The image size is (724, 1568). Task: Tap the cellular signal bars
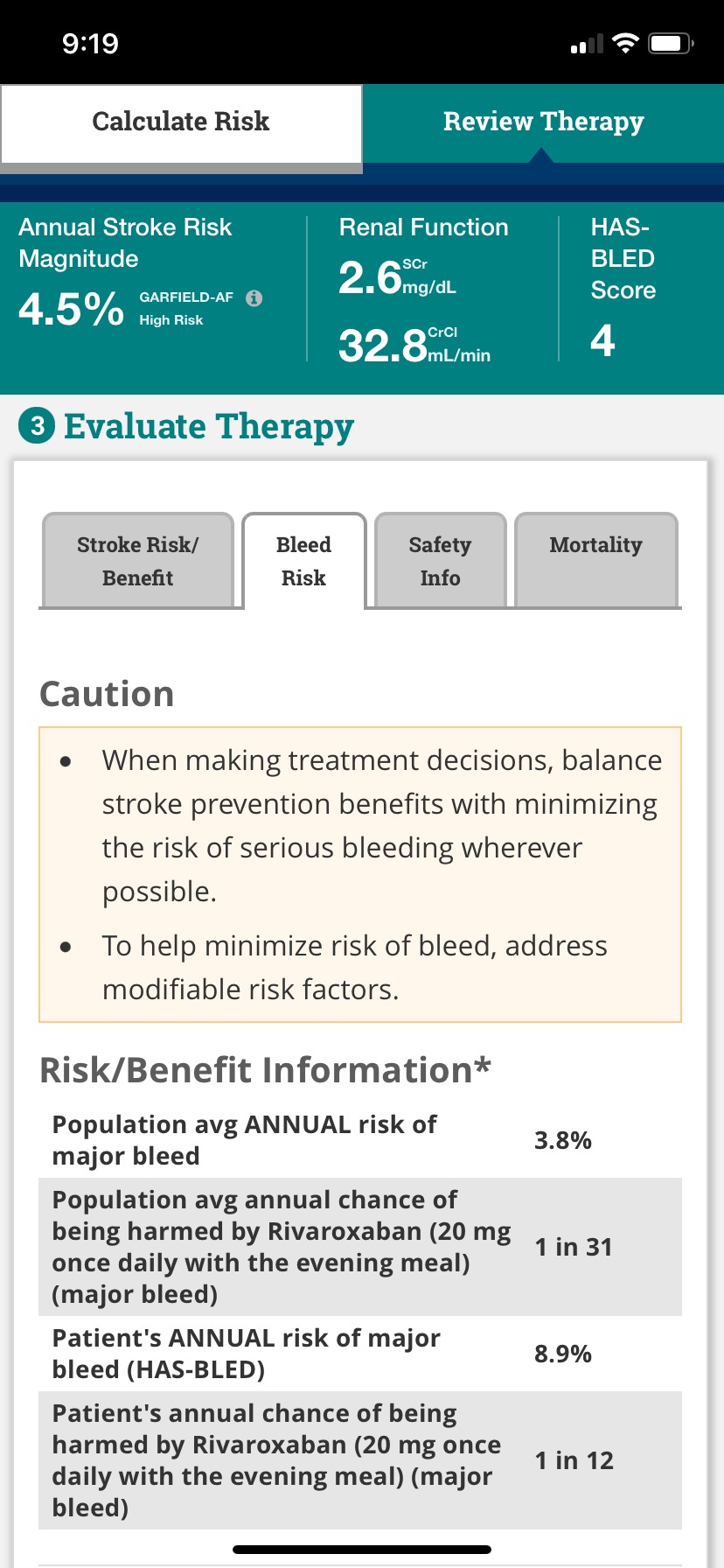[587, 45]
